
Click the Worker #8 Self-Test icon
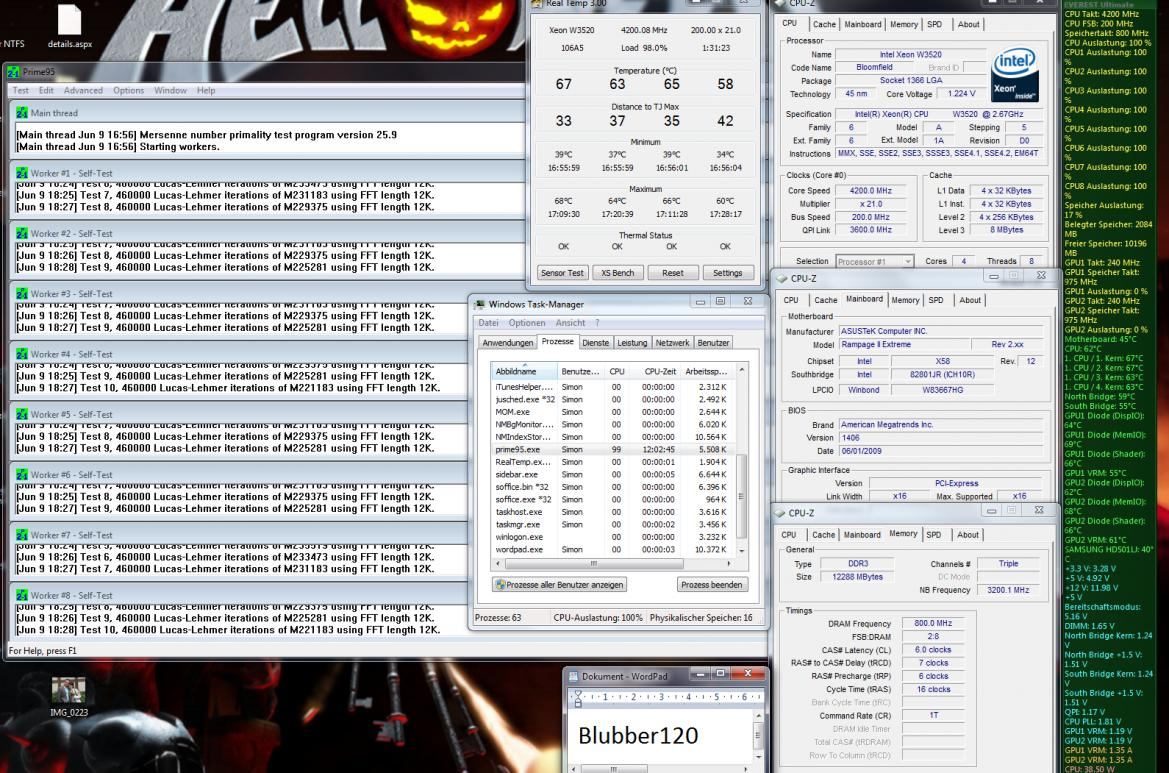click(22, 596)
